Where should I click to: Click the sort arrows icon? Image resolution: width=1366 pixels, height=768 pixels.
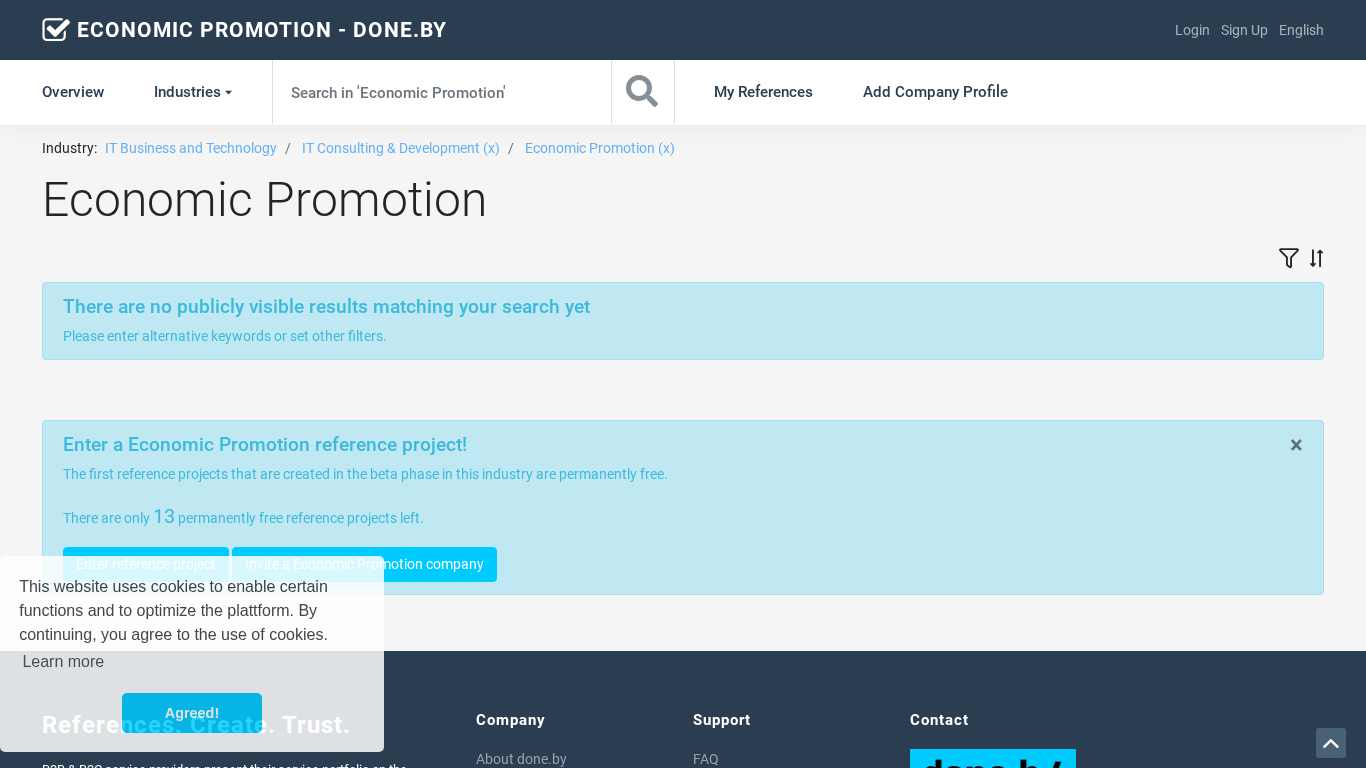point(1316,258)
